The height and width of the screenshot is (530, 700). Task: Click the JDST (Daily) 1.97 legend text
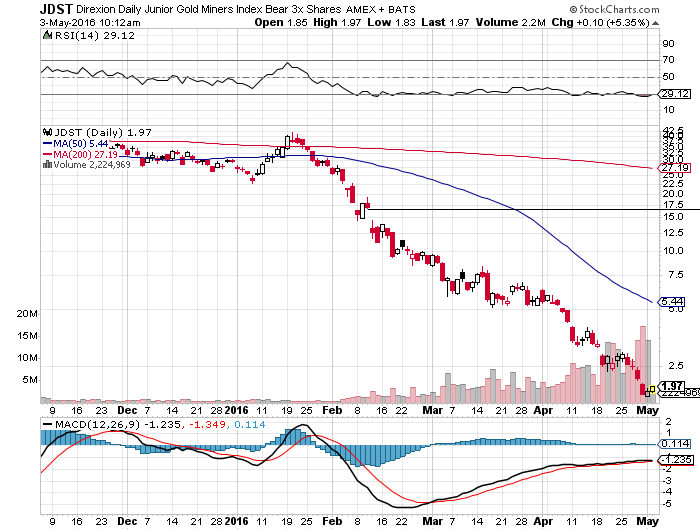[103, 133]
